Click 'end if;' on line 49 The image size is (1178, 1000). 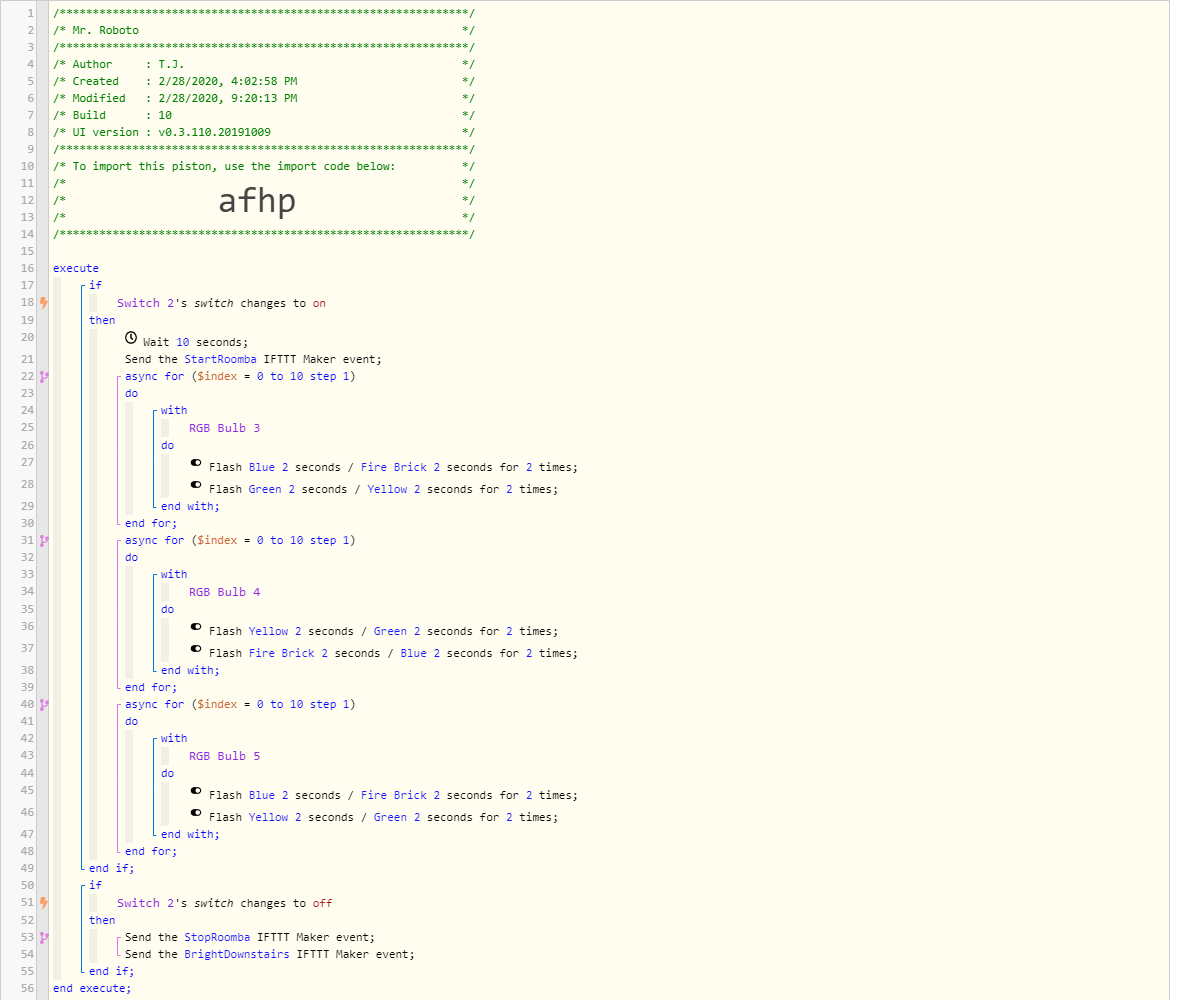click(112, 869)
